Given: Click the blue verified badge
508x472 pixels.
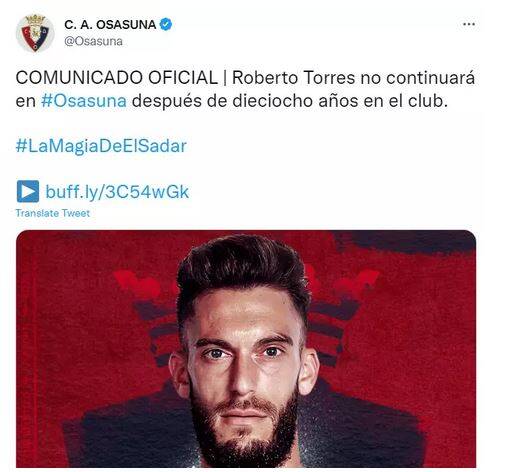Looking at the screenshot, I should (166, 24).
